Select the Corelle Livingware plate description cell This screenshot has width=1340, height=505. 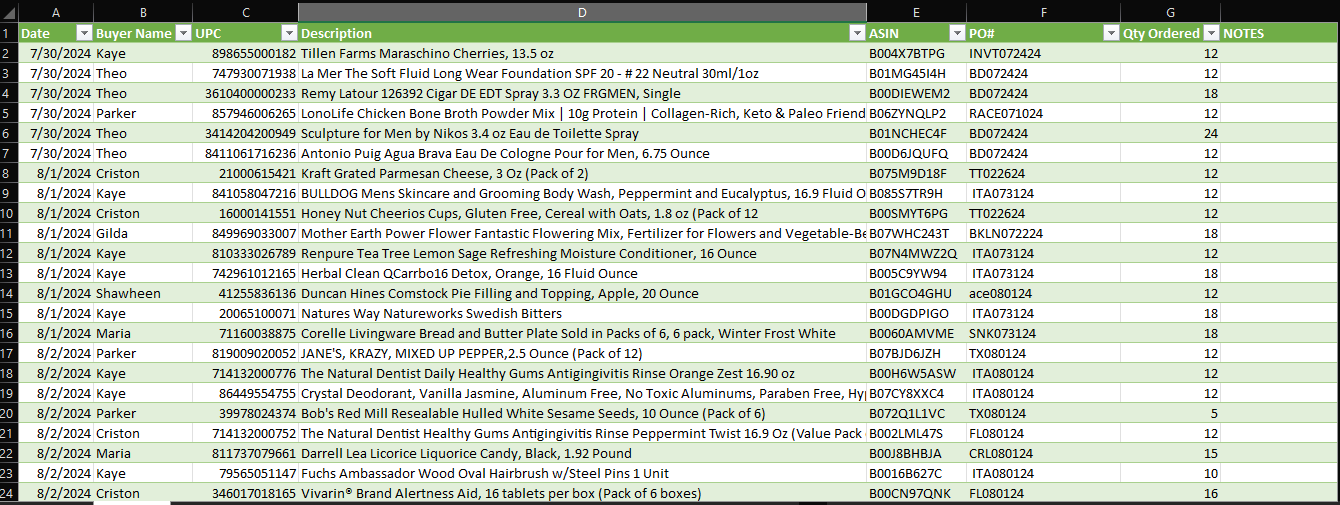[x=582, y=333]
